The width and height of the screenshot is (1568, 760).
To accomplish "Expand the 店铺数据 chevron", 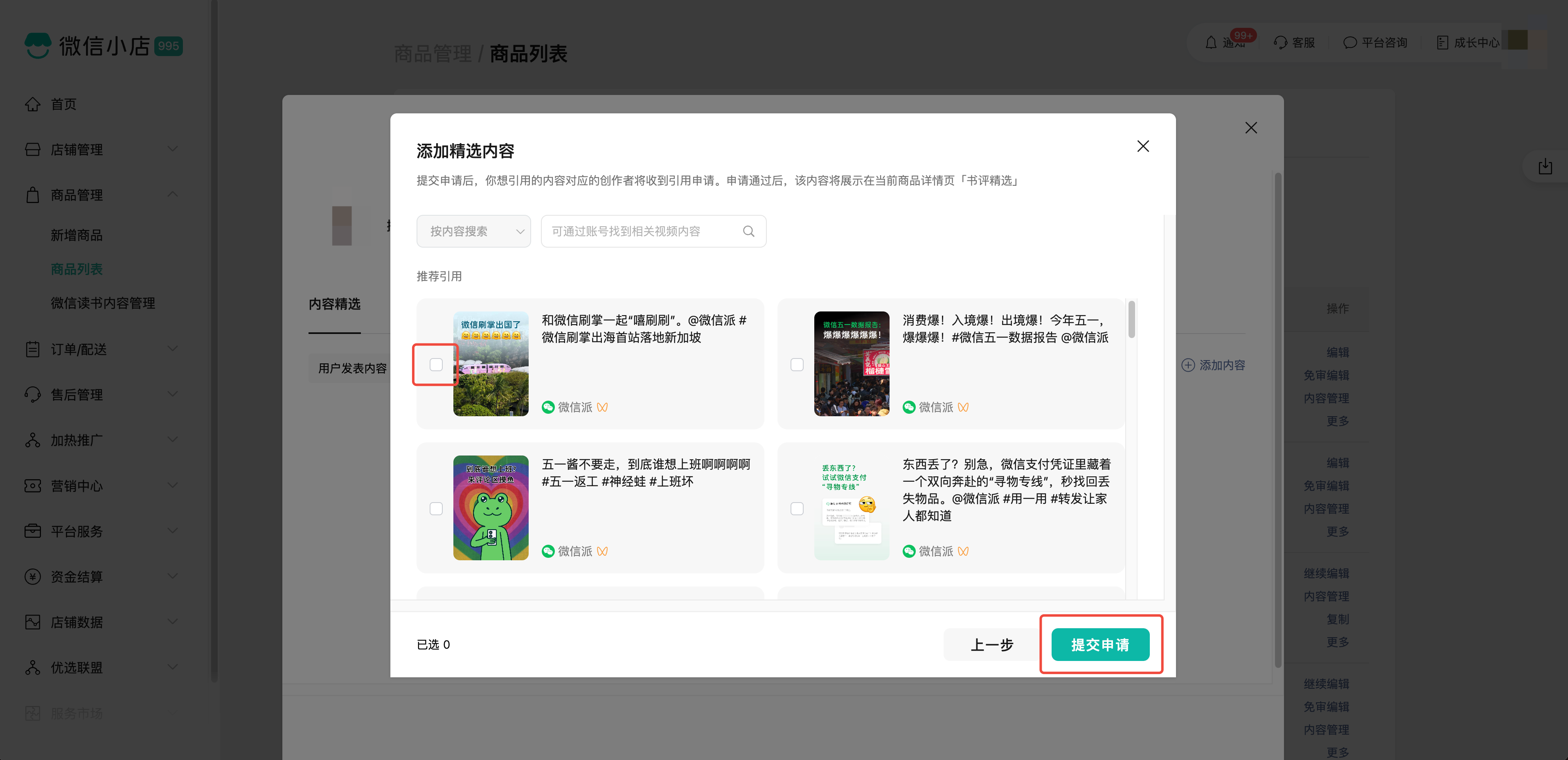I will [x=173, y=622].
